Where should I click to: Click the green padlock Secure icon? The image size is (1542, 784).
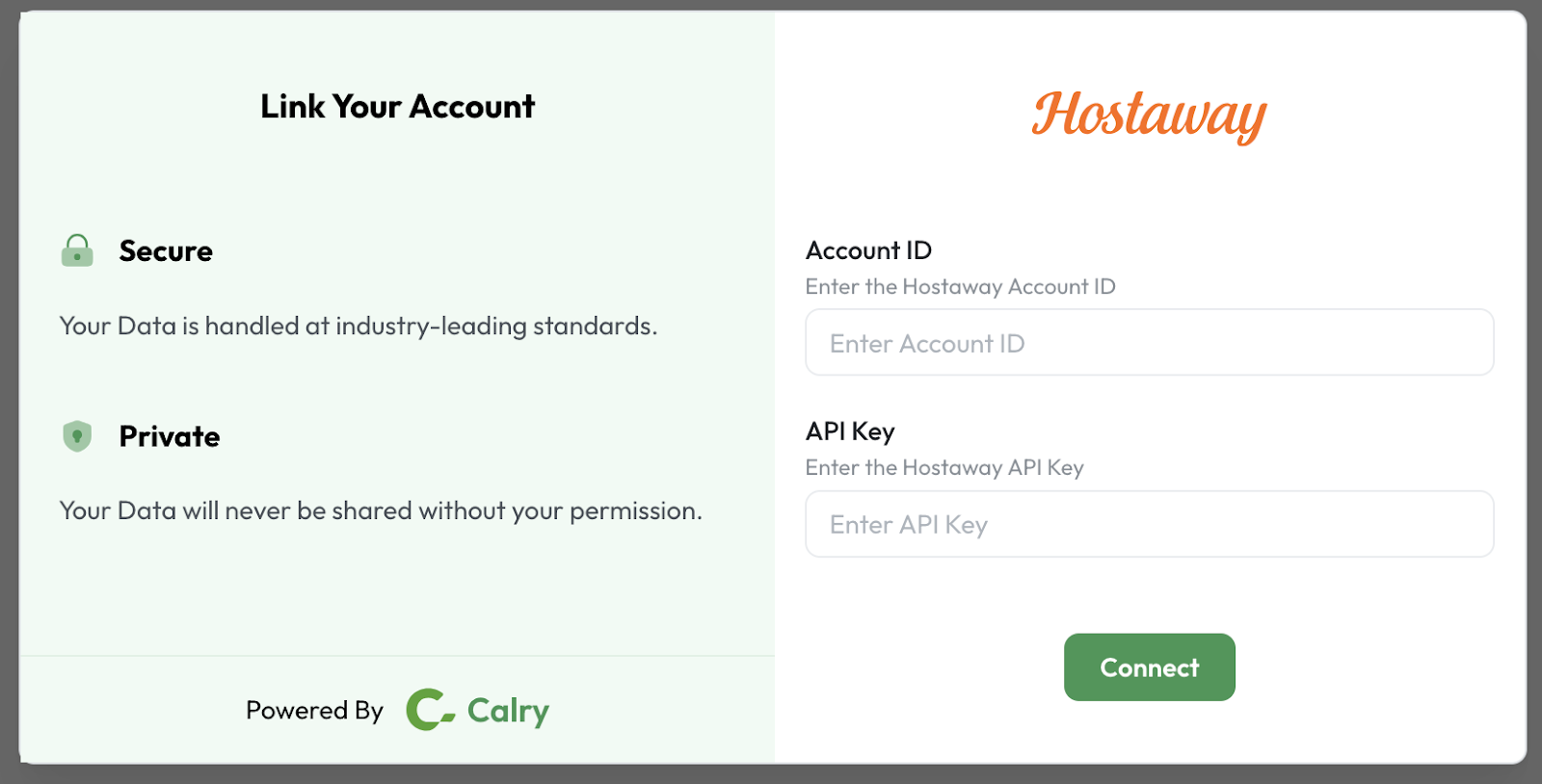click(77, 250)
